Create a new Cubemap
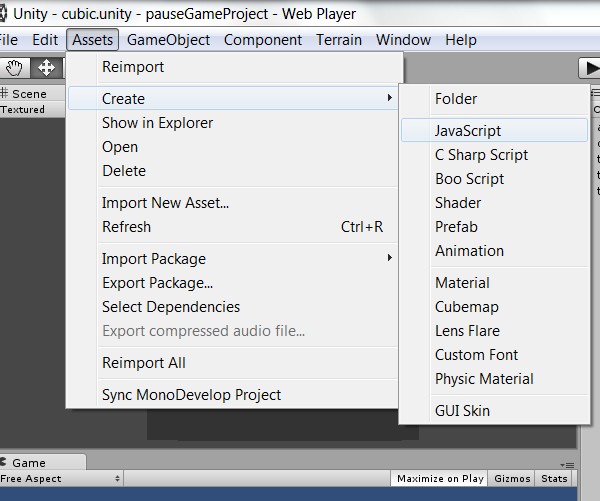Screen dimensions: 600x501 click(x=494, y=307)
